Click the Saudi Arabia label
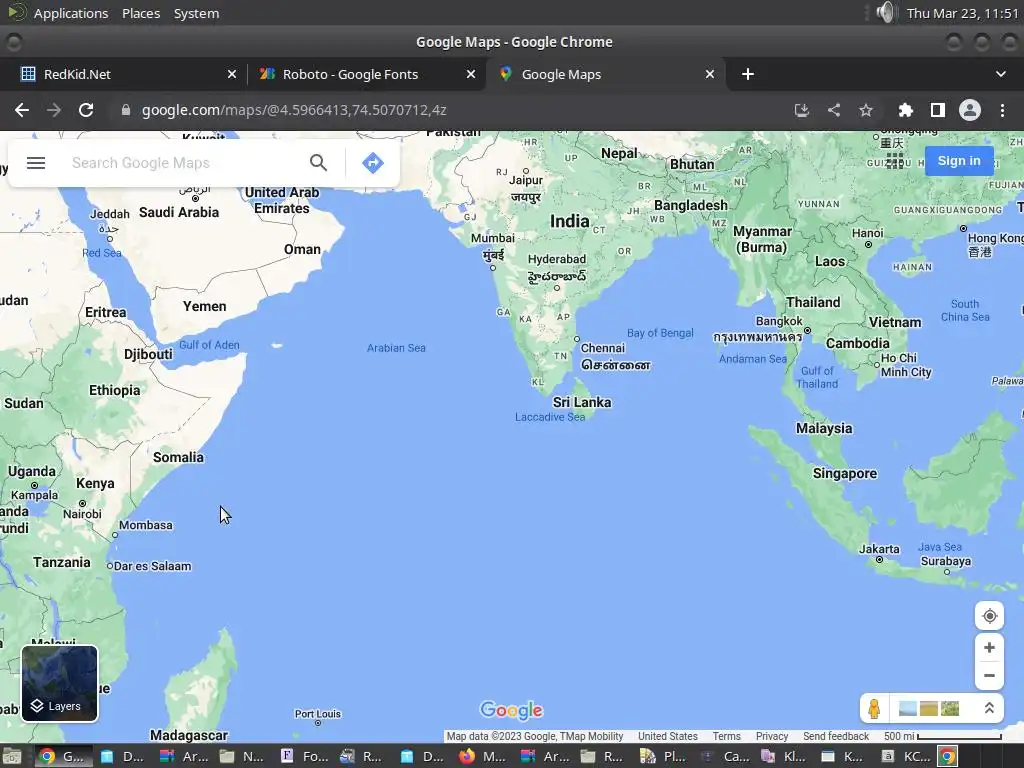The width and height of the screenshot is (1024, 768). pos(179,212)
